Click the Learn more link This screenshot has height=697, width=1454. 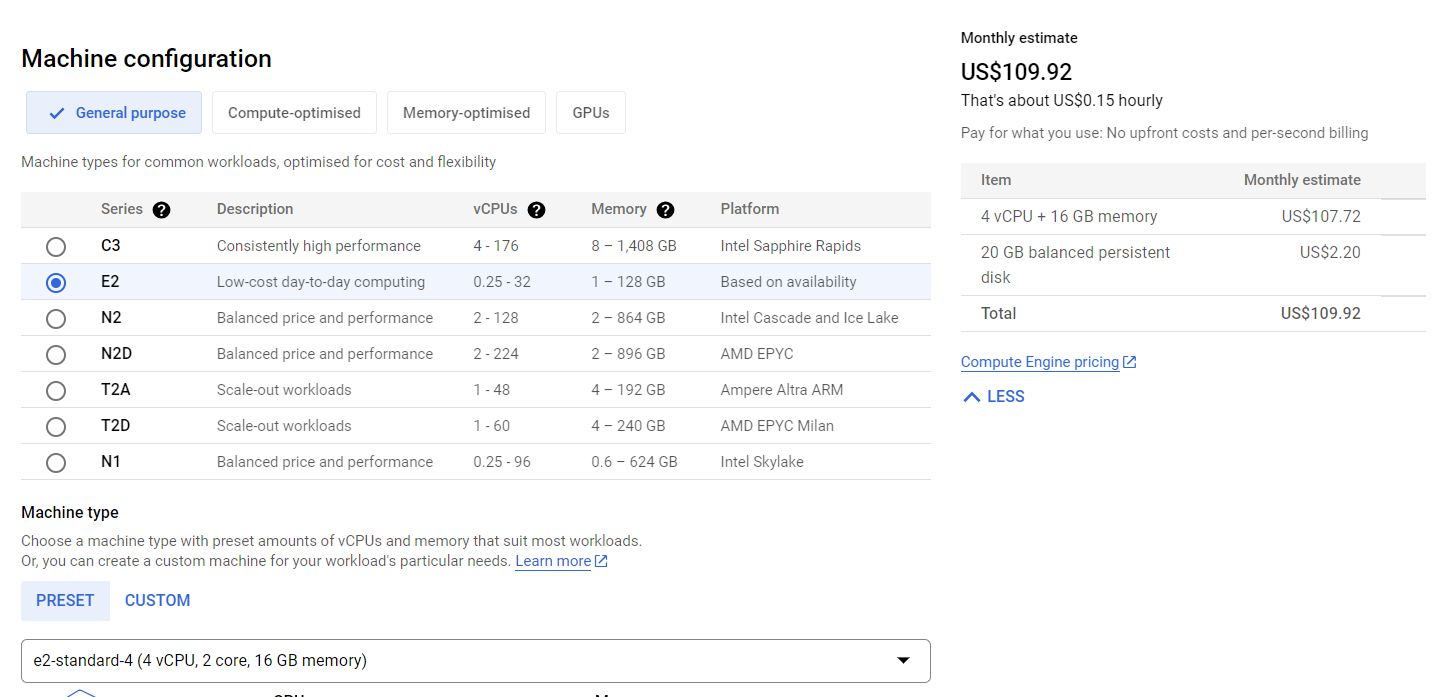(553, 561)
